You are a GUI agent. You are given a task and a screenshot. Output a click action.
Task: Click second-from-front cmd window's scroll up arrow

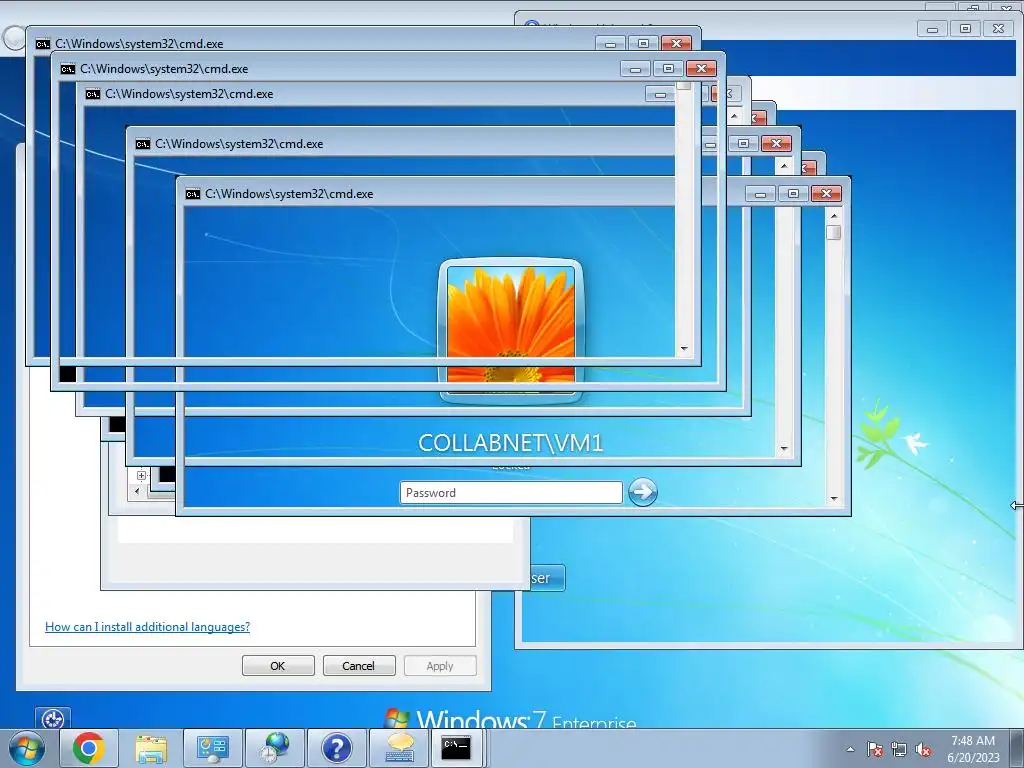pyautogui.click(x=784, y=166)
